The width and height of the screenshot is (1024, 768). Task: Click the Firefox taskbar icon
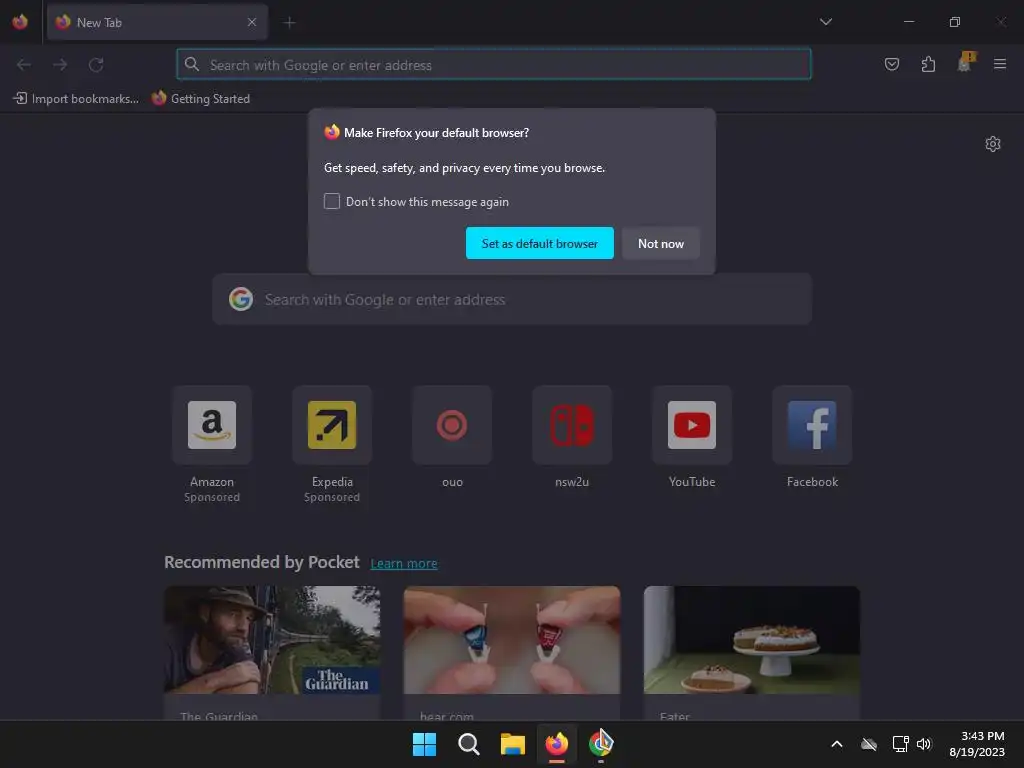556,744
